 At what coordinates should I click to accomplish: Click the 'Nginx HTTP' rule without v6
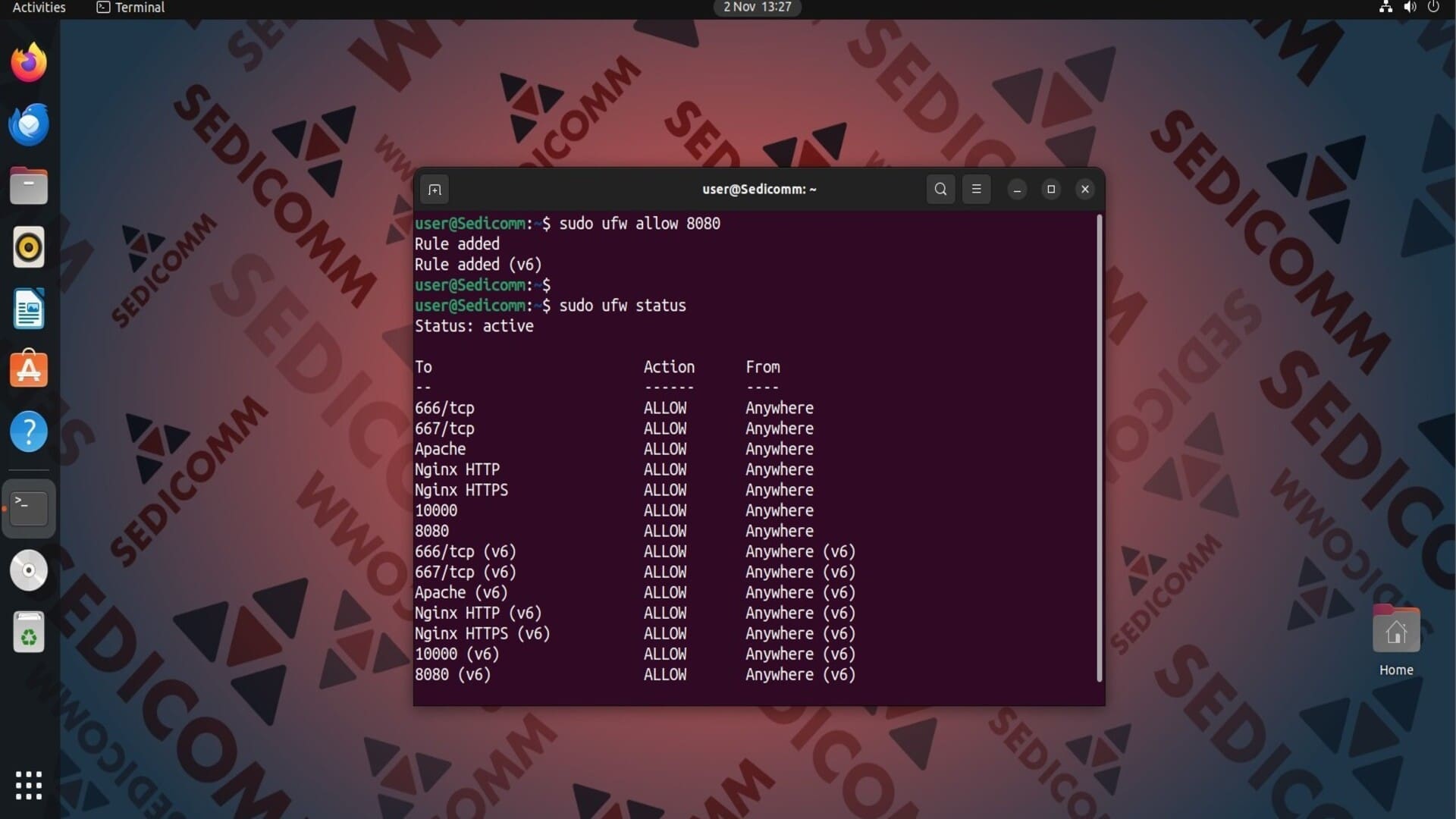tap(457, 469)
